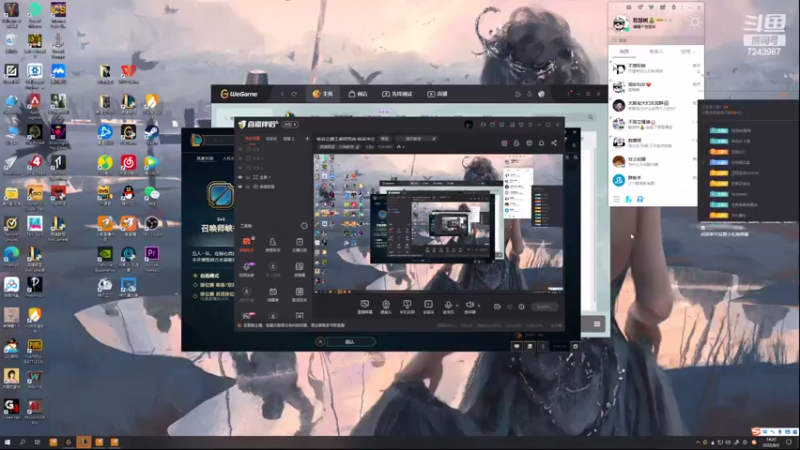Screen dimensions: 800x450
Task: Open the streamer avatar in the companion title bar
Action: pos(468,124)
